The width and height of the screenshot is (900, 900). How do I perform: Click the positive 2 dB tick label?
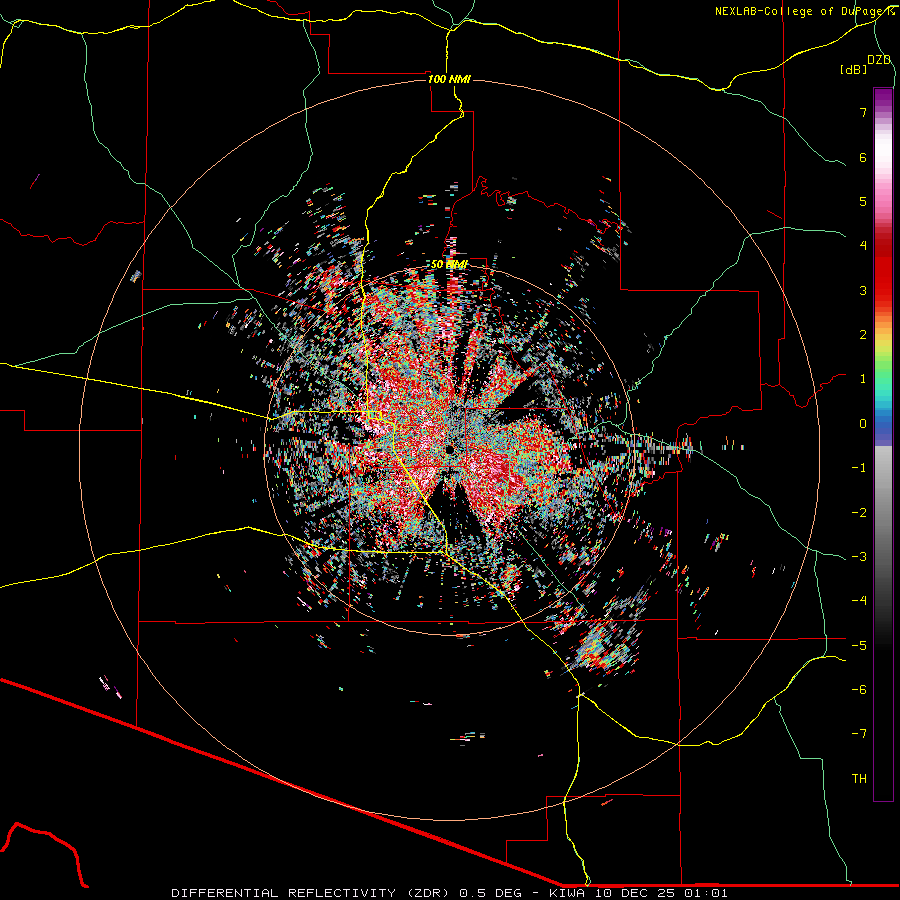click(863, 335)
